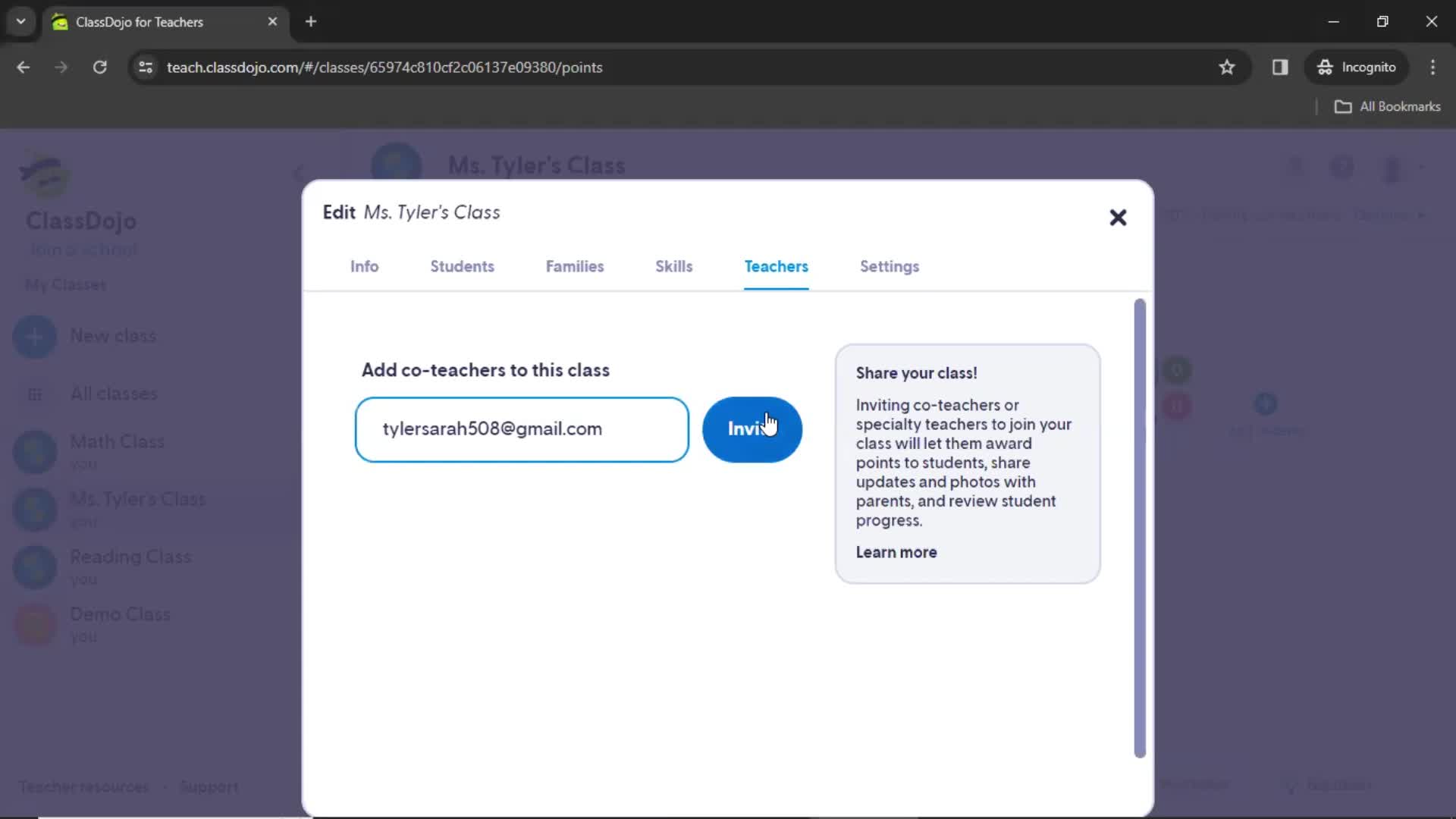This screenshot has width=1456, height=819.
Task: Open Teacher resources link
Action: click(83, 787)
